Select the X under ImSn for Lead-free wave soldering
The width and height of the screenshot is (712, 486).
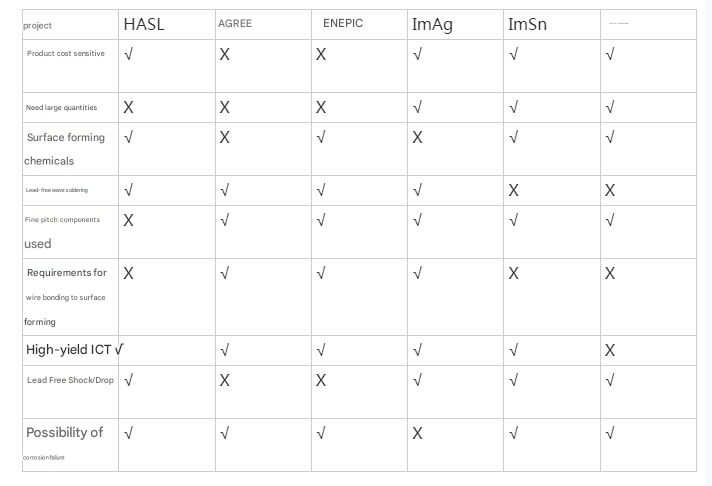click(514, 190)
